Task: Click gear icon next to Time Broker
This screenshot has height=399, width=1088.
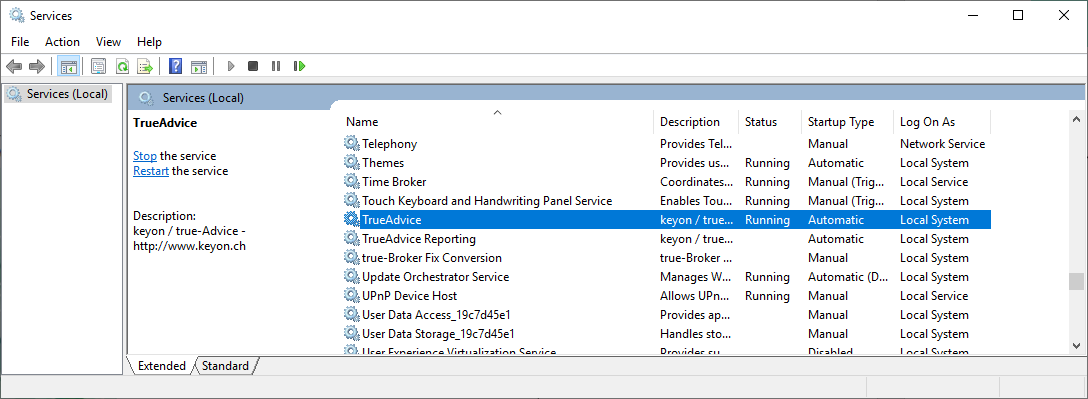Action: click(x=352, y=182)
